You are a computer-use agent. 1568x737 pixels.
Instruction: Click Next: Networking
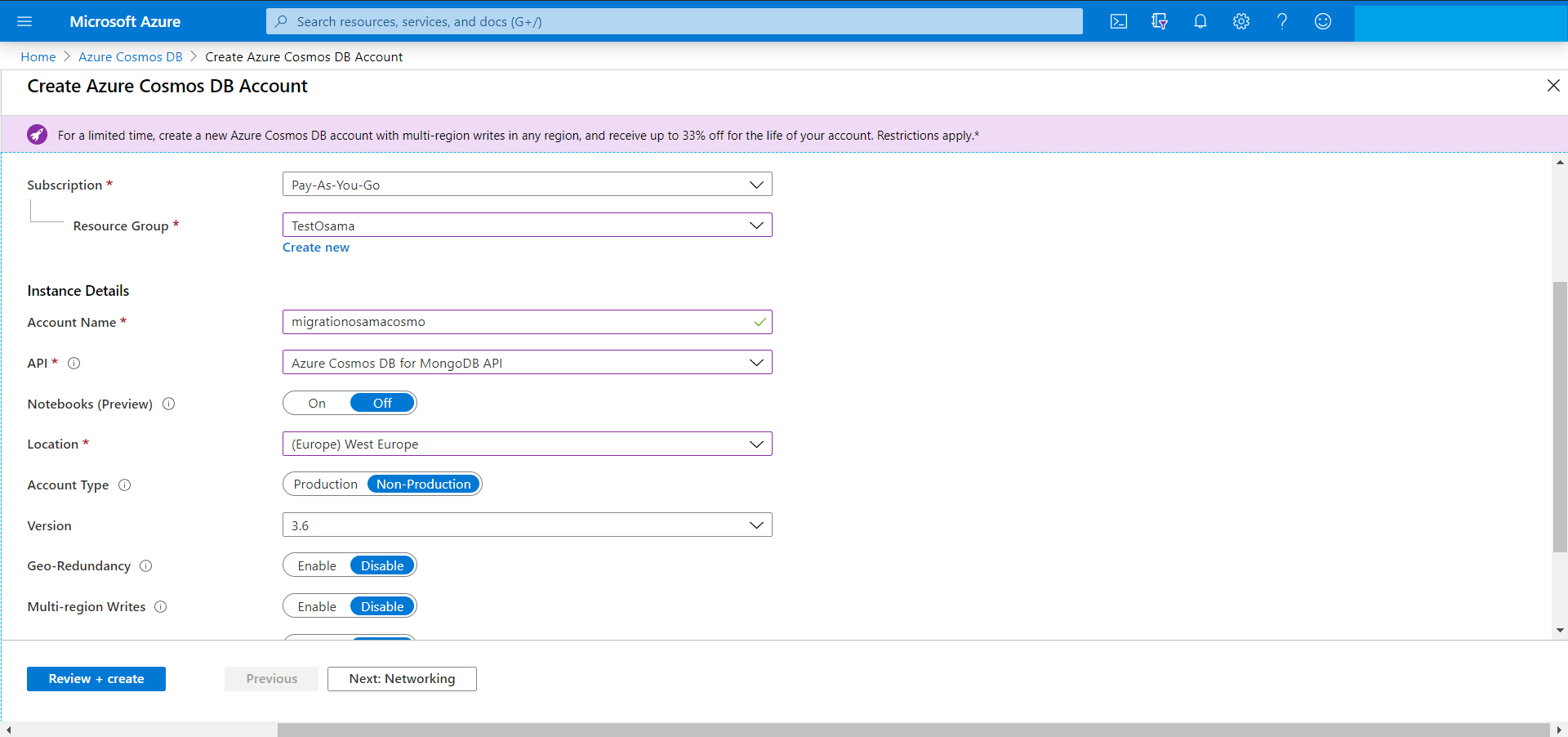[x=401, y=678]
